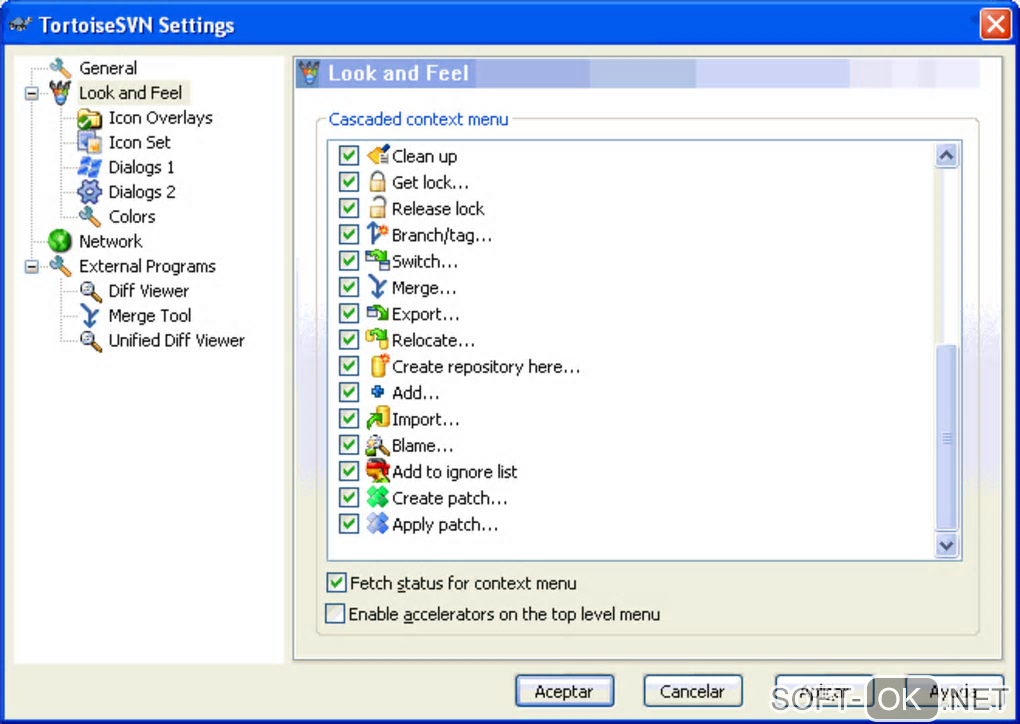Click the Export icon in list
Viewport: 1020px width, 724px height.
point(377,313)
